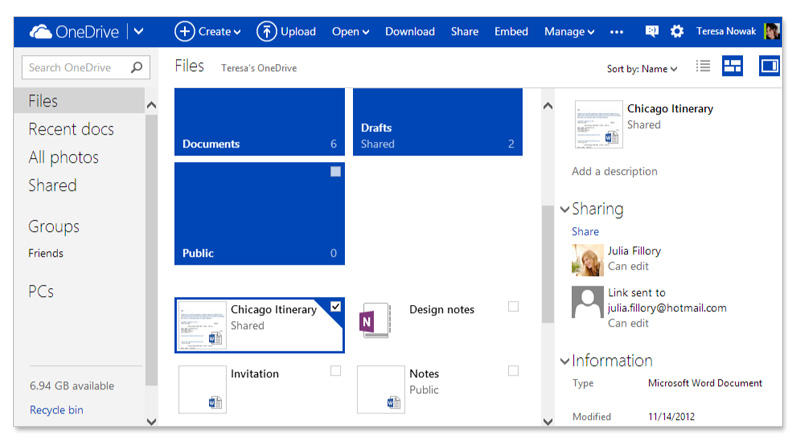This screenshot has width=799, height=440.
Task: Open the OneDrive app switcher chevron
Action: pyautogui.click(x=139, y=32)
